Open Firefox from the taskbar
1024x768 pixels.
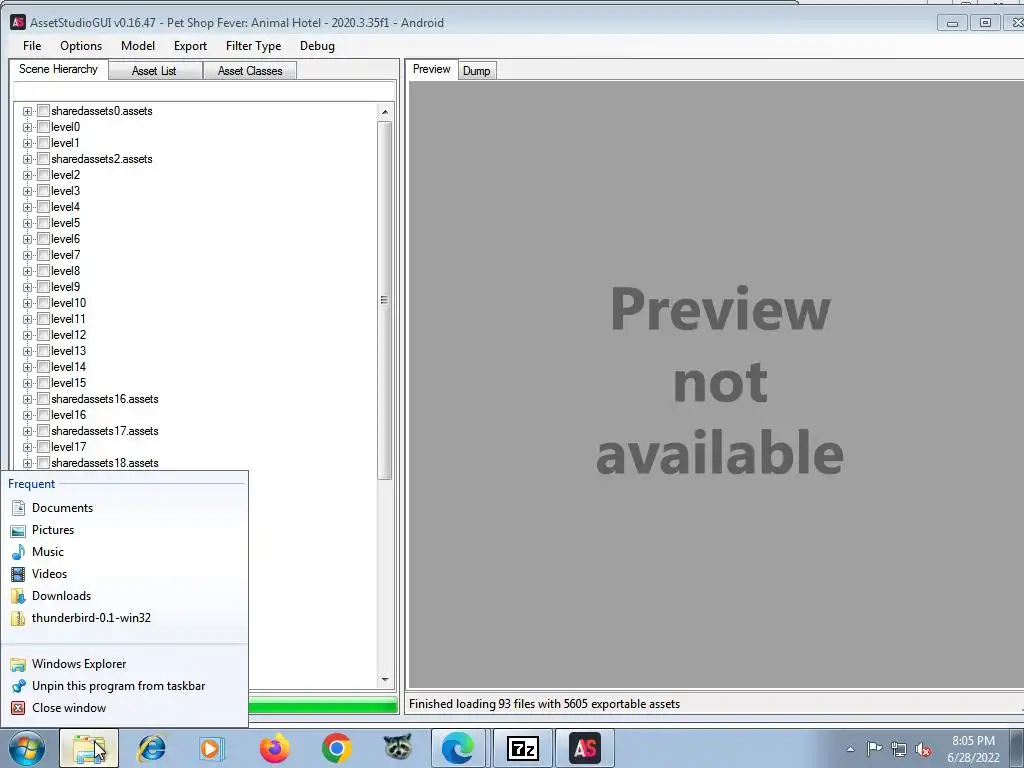pos(274,748)
